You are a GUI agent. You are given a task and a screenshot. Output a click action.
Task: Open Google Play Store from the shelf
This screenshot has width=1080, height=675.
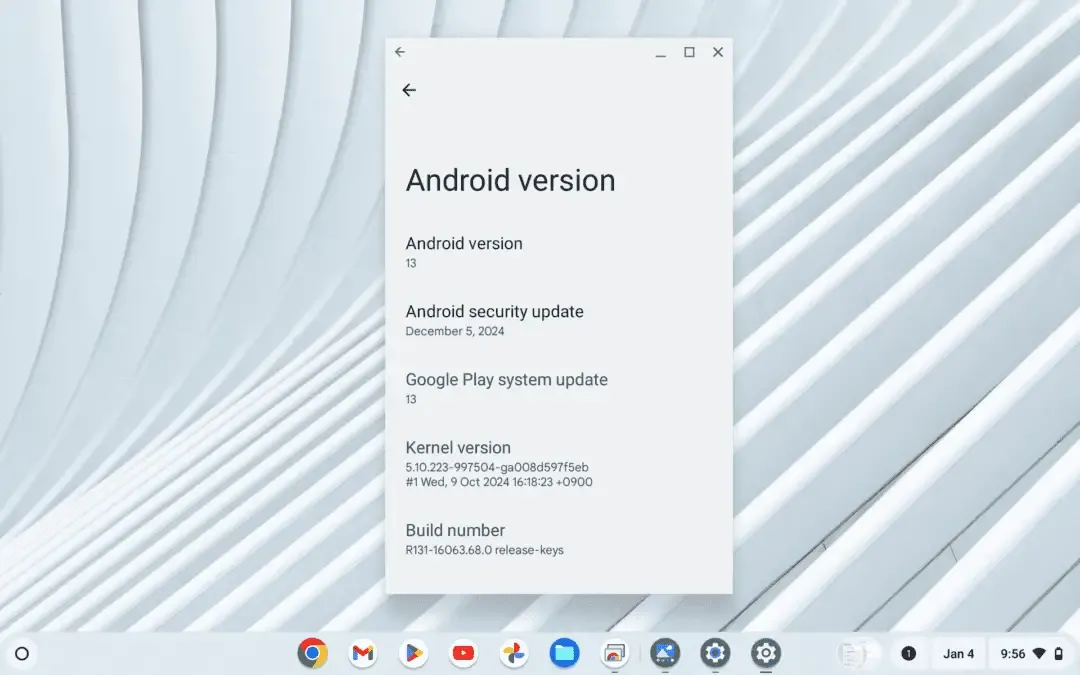pyautogui.click(x=413, y=653)
